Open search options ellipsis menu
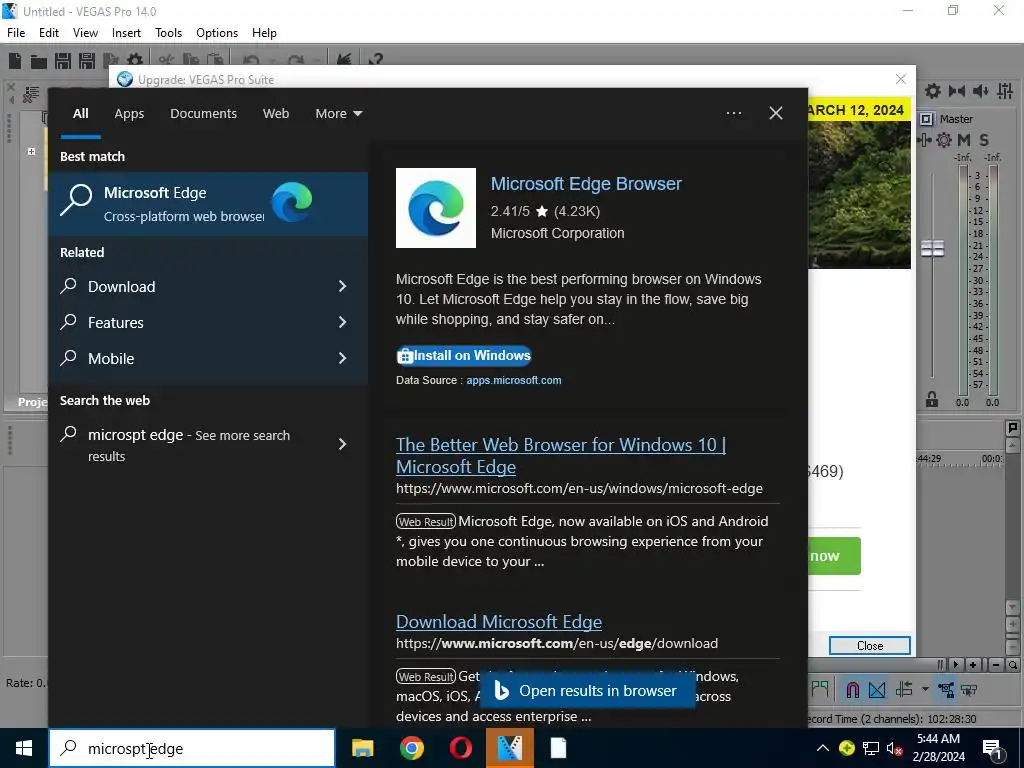Screen dimensions: 1024x768 point(734,113)
